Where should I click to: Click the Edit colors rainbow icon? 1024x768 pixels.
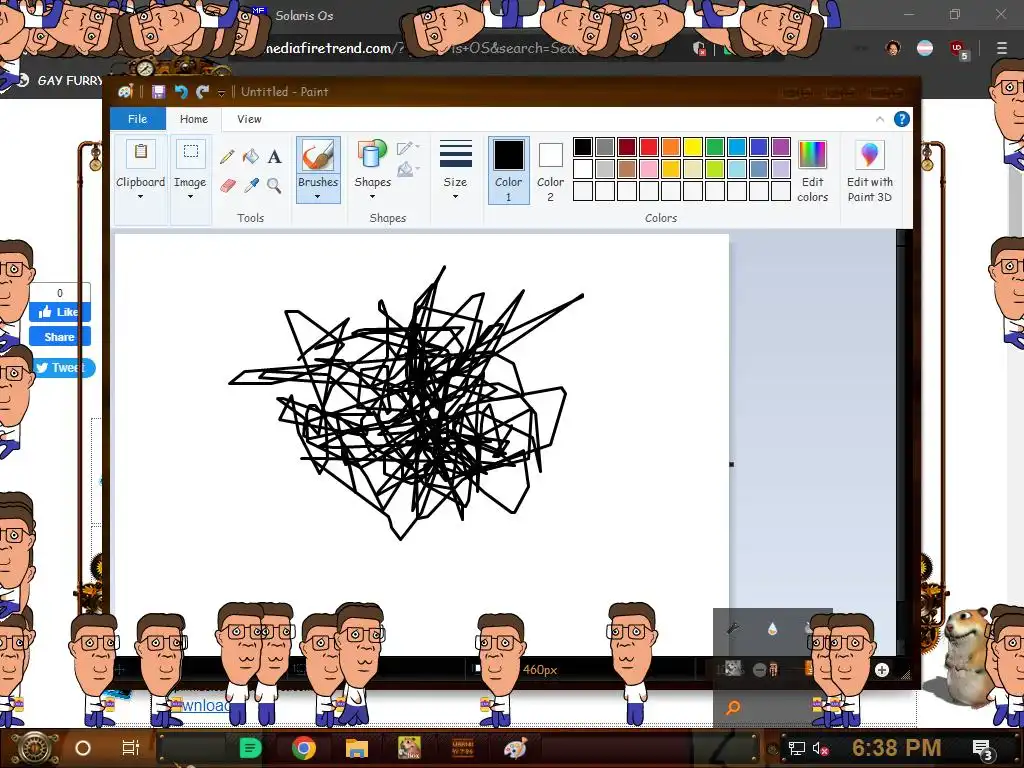pos(812,155)
